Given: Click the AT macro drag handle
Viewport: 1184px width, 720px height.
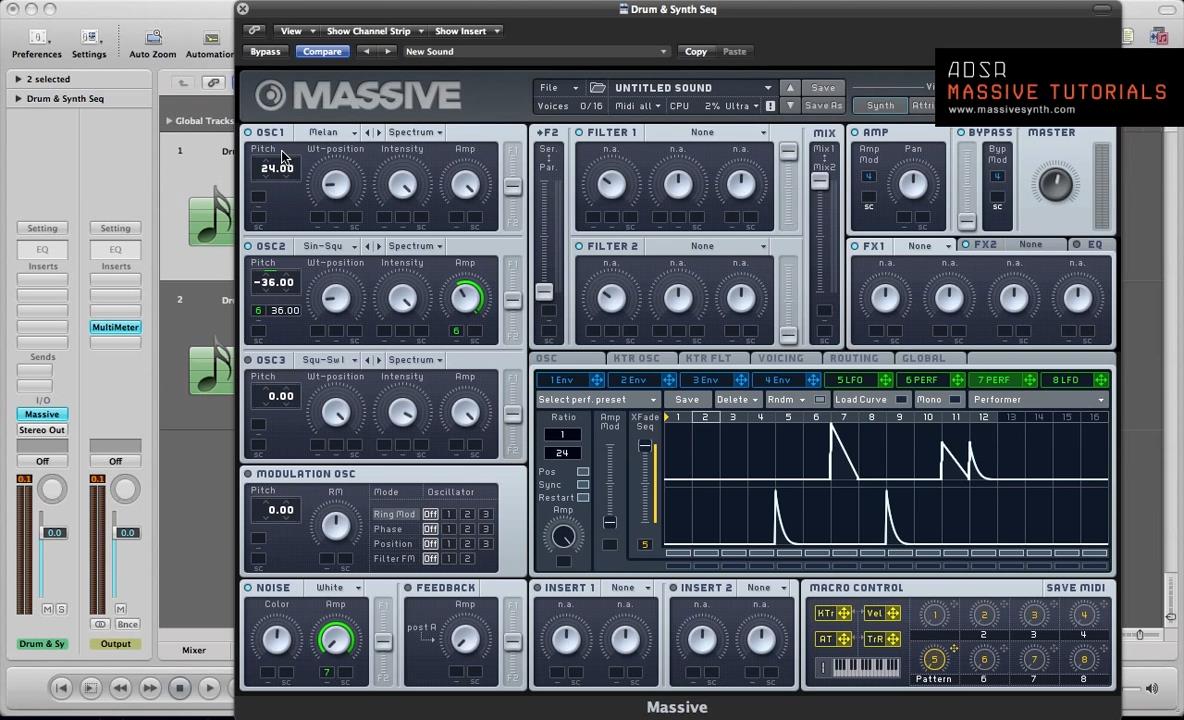Looking at the screenshot, I should [844, 638].
